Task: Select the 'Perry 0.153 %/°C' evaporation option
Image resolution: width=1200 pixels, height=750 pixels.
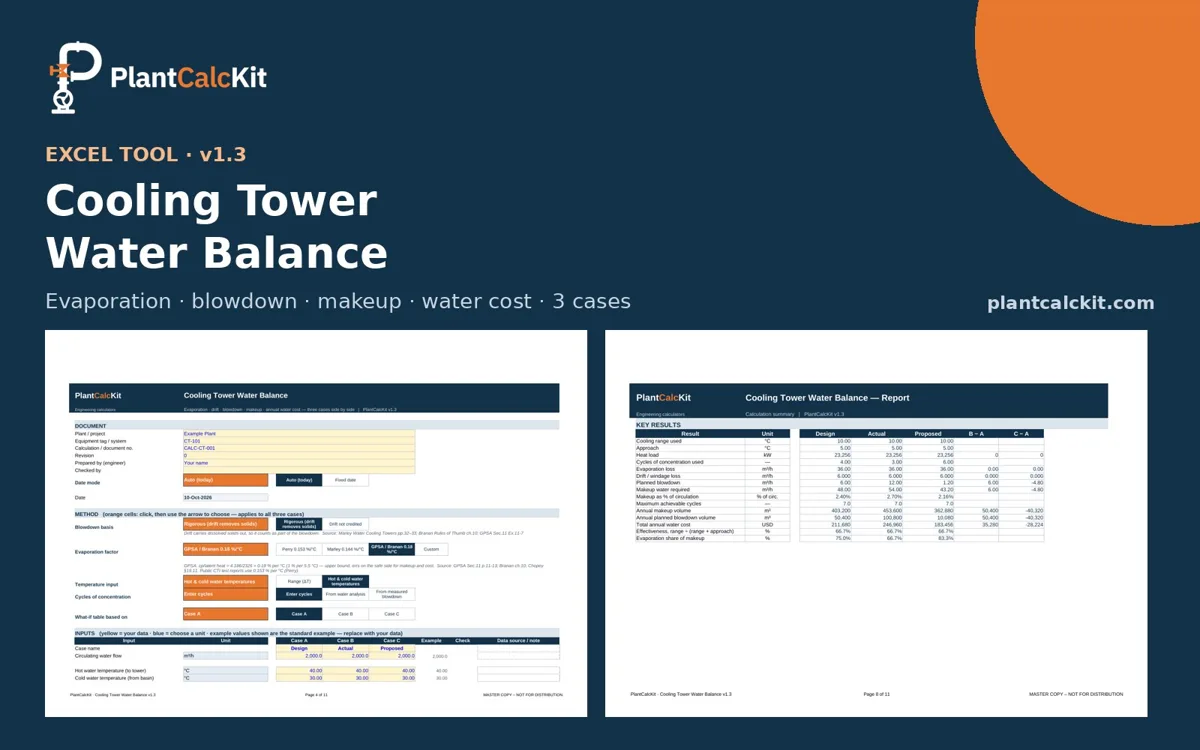Action: (299, 549)
